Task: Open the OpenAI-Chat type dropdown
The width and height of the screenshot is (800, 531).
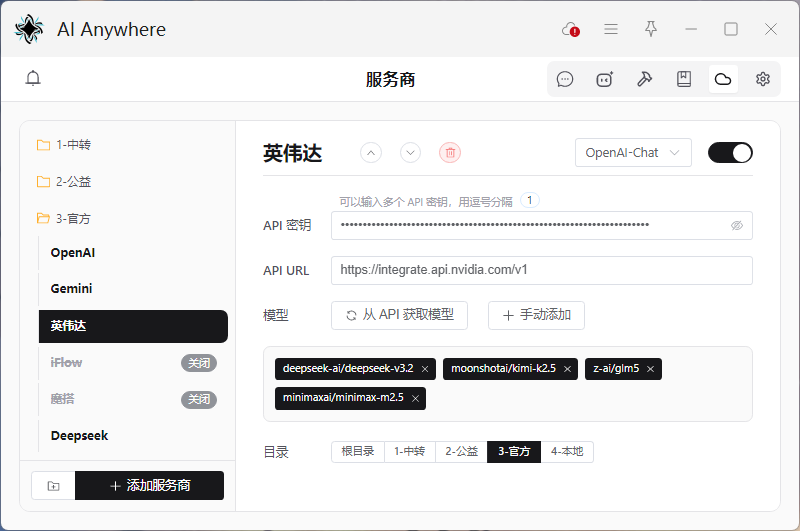Action: [633, 153]
